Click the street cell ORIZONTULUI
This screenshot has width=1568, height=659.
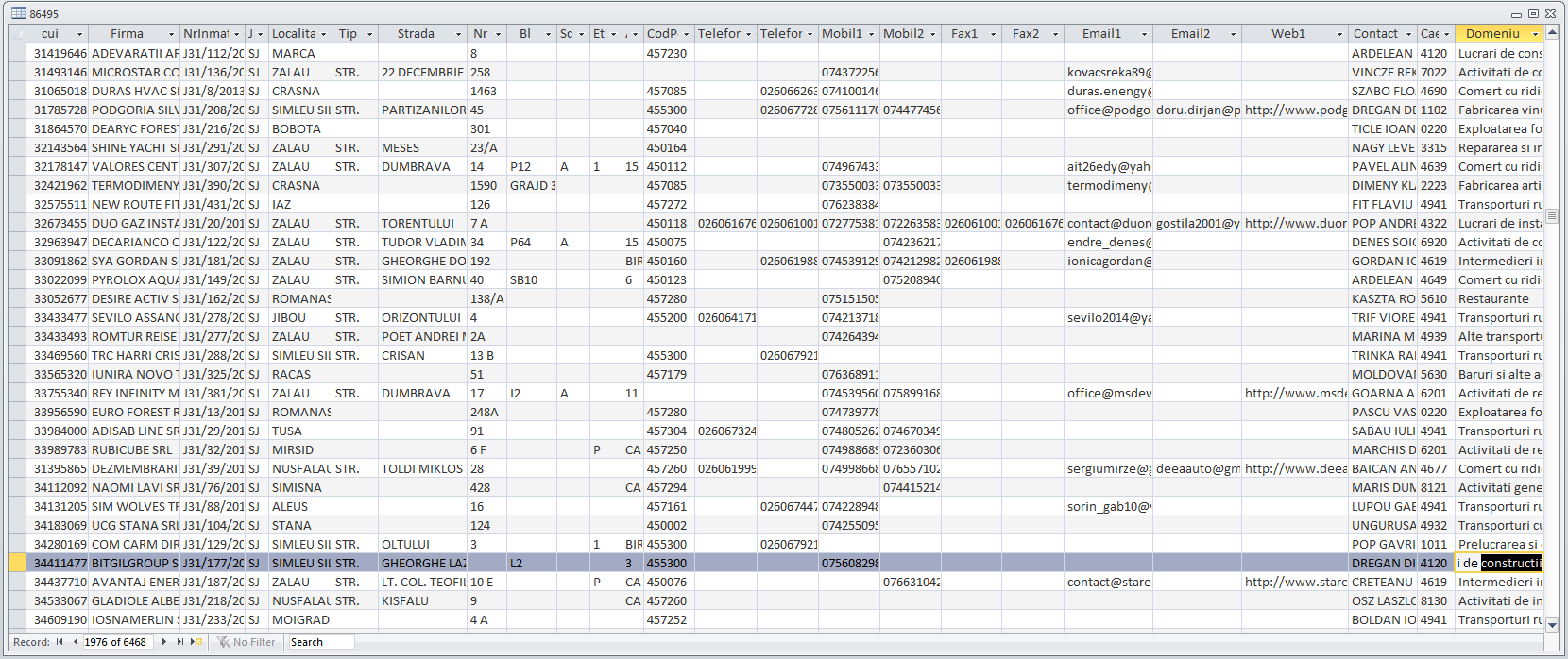[x=423, y=318]
